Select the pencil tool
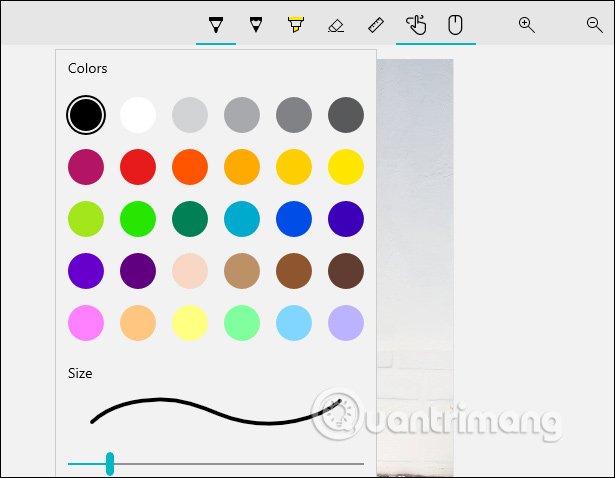 (255, 24)
